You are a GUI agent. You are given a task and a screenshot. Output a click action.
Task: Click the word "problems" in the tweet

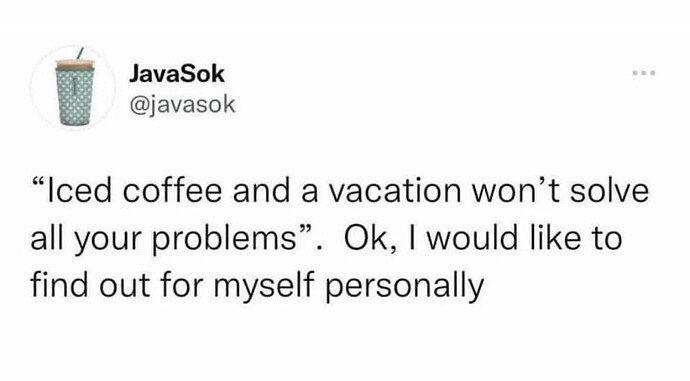click(x=224, y=240)
